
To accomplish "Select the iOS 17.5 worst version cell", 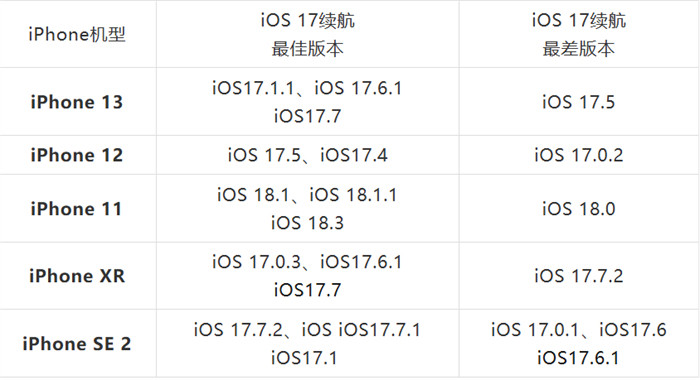I will (x=579, y=102).
